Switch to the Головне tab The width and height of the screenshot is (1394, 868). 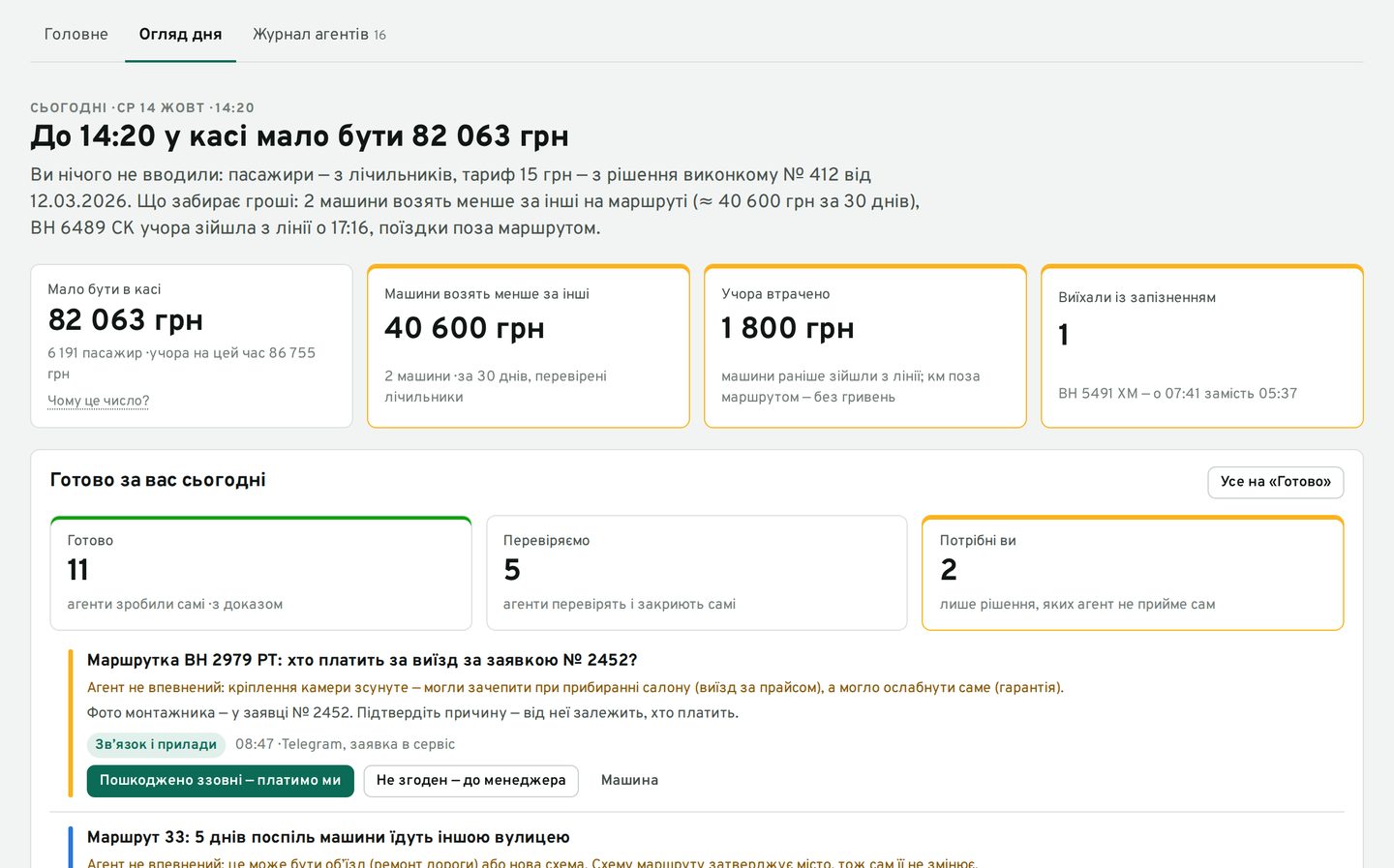76,34
